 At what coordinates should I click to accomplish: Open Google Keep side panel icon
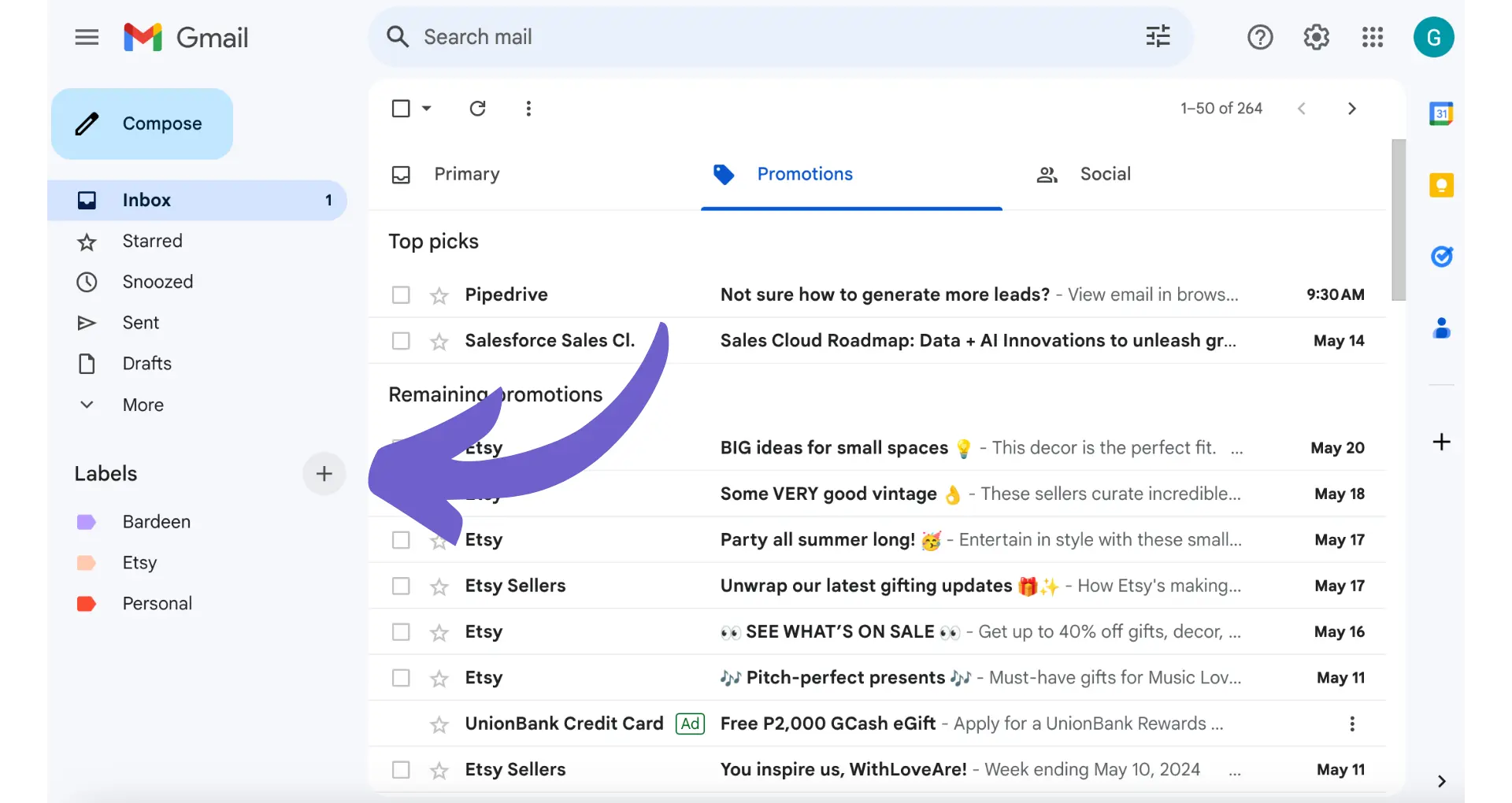[1441, 185]
